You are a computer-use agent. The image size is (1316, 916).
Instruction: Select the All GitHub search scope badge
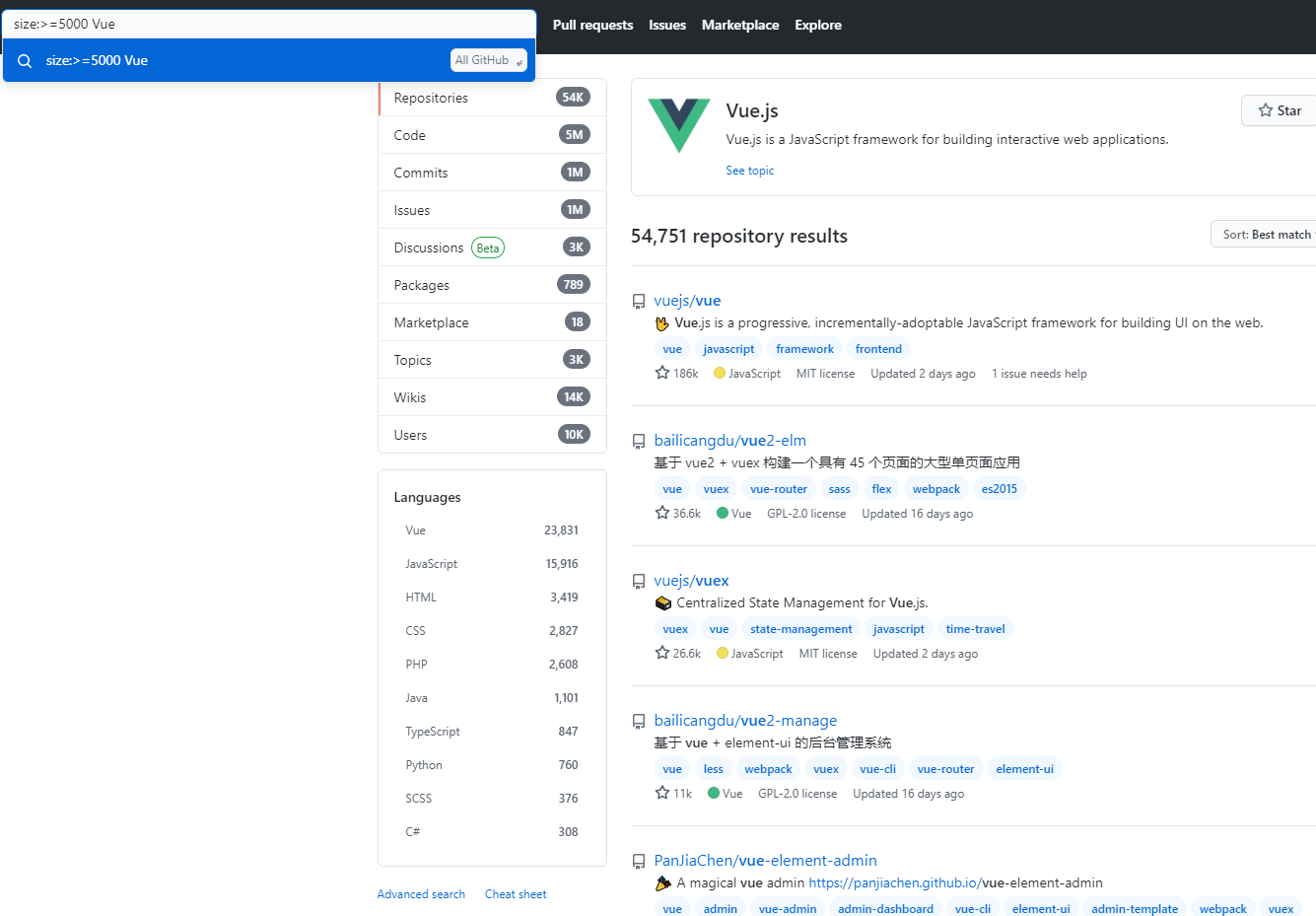(489, 60)
